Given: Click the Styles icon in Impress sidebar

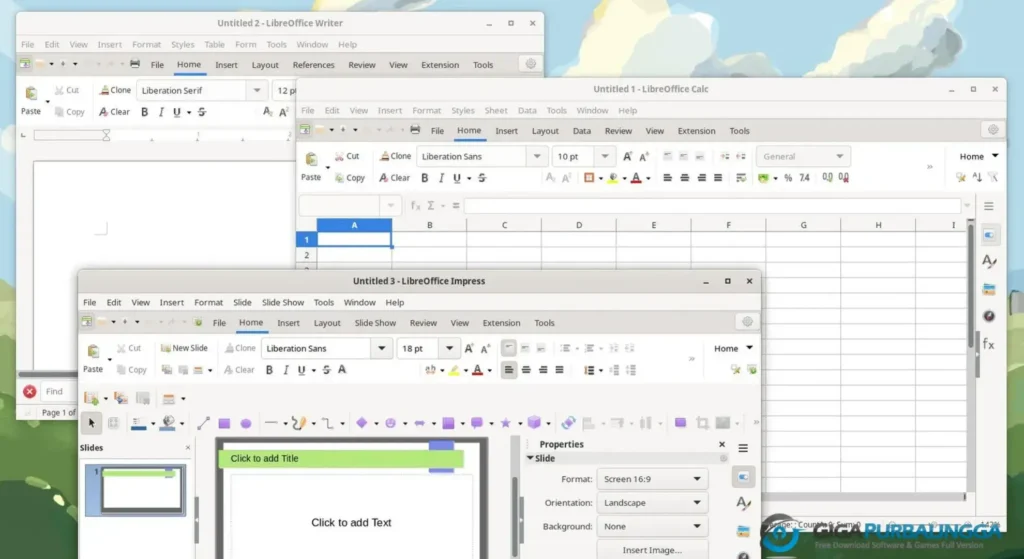Looking at the screenshot, I should pyautogui.click(x=743, y=503).
